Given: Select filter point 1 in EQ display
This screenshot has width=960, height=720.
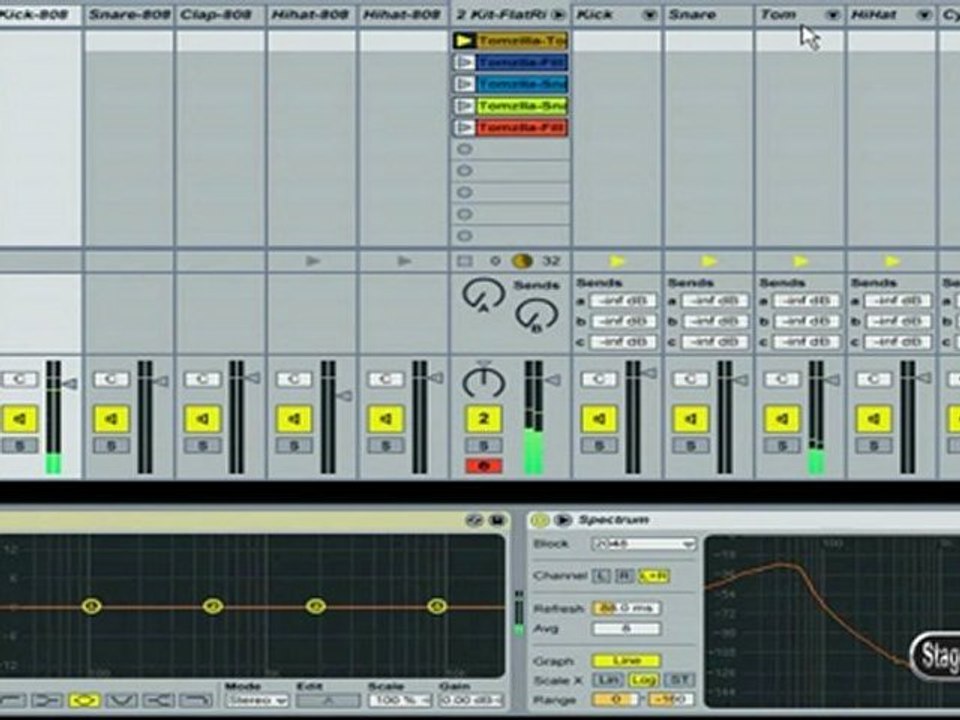Looking at the screenshot, I should coord(91,606).
